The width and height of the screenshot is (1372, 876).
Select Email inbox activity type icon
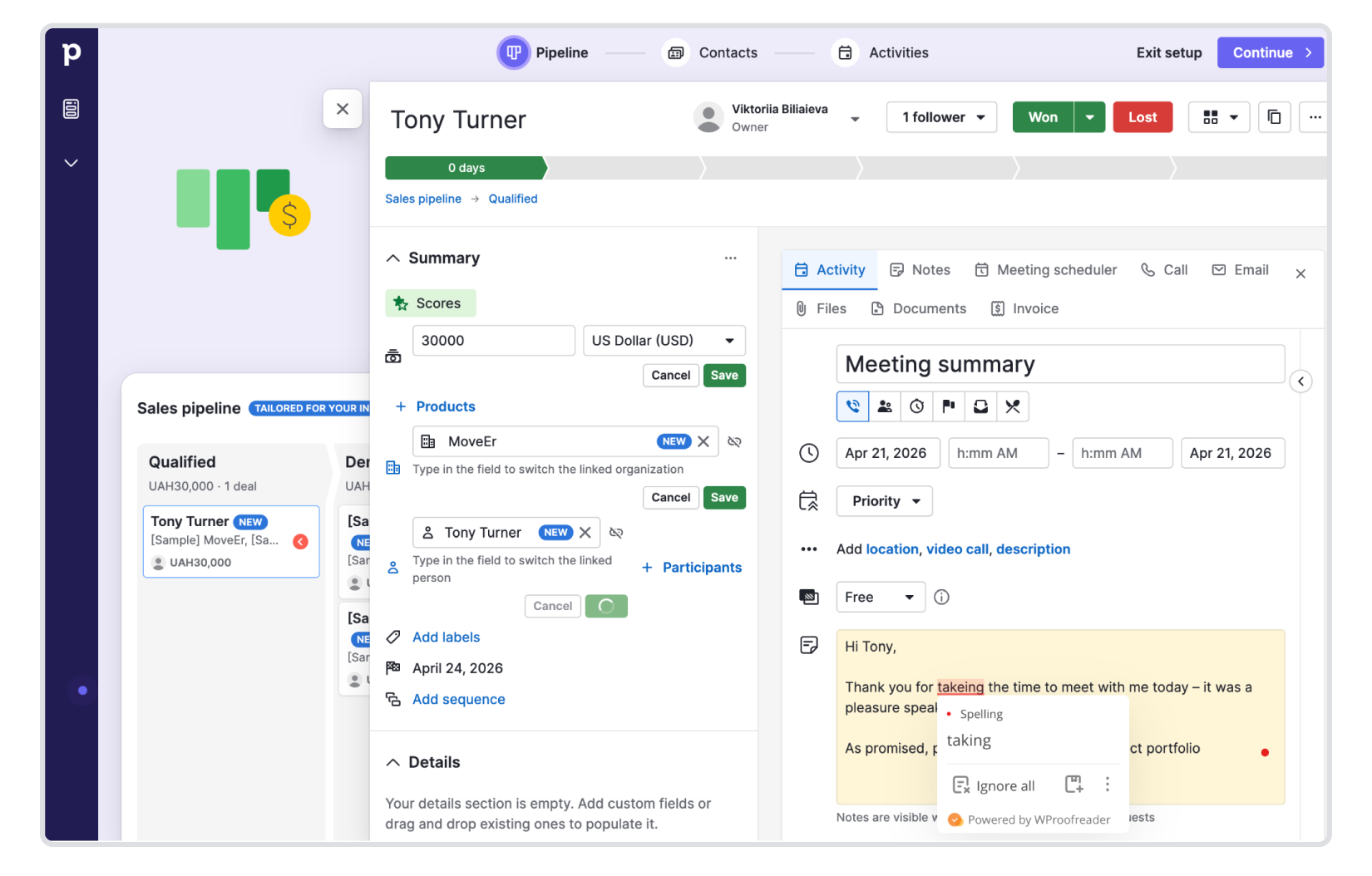[980, 406]
